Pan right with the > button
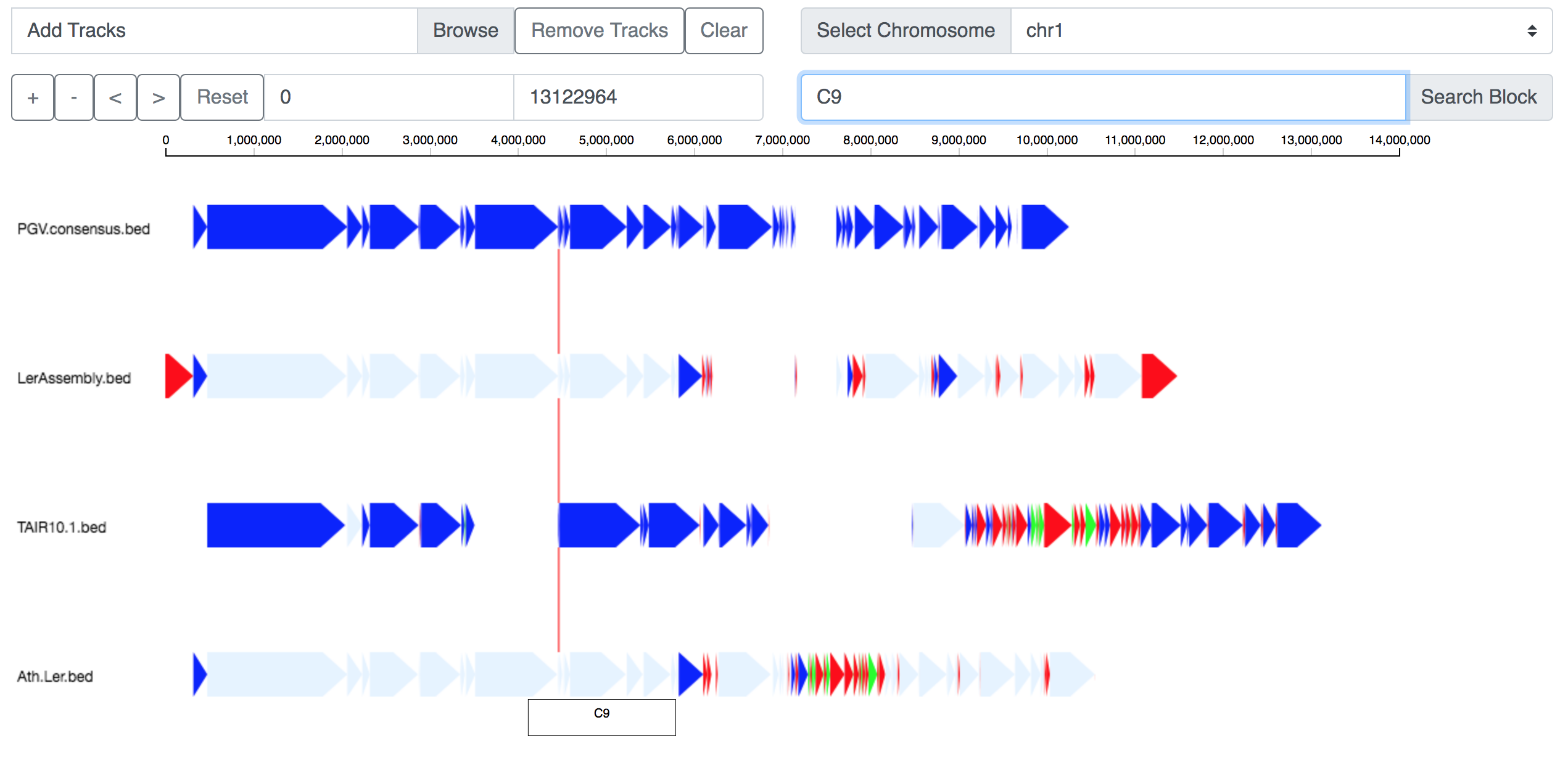The width and height of the screenshot is (1568, 757). point(159,97)
